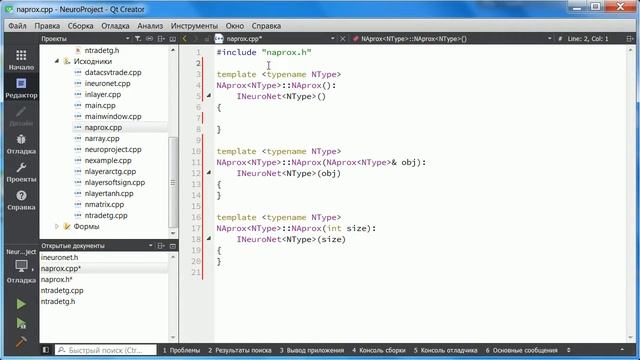
Task: Open the Правка menu
Action: tap(47, 26)
